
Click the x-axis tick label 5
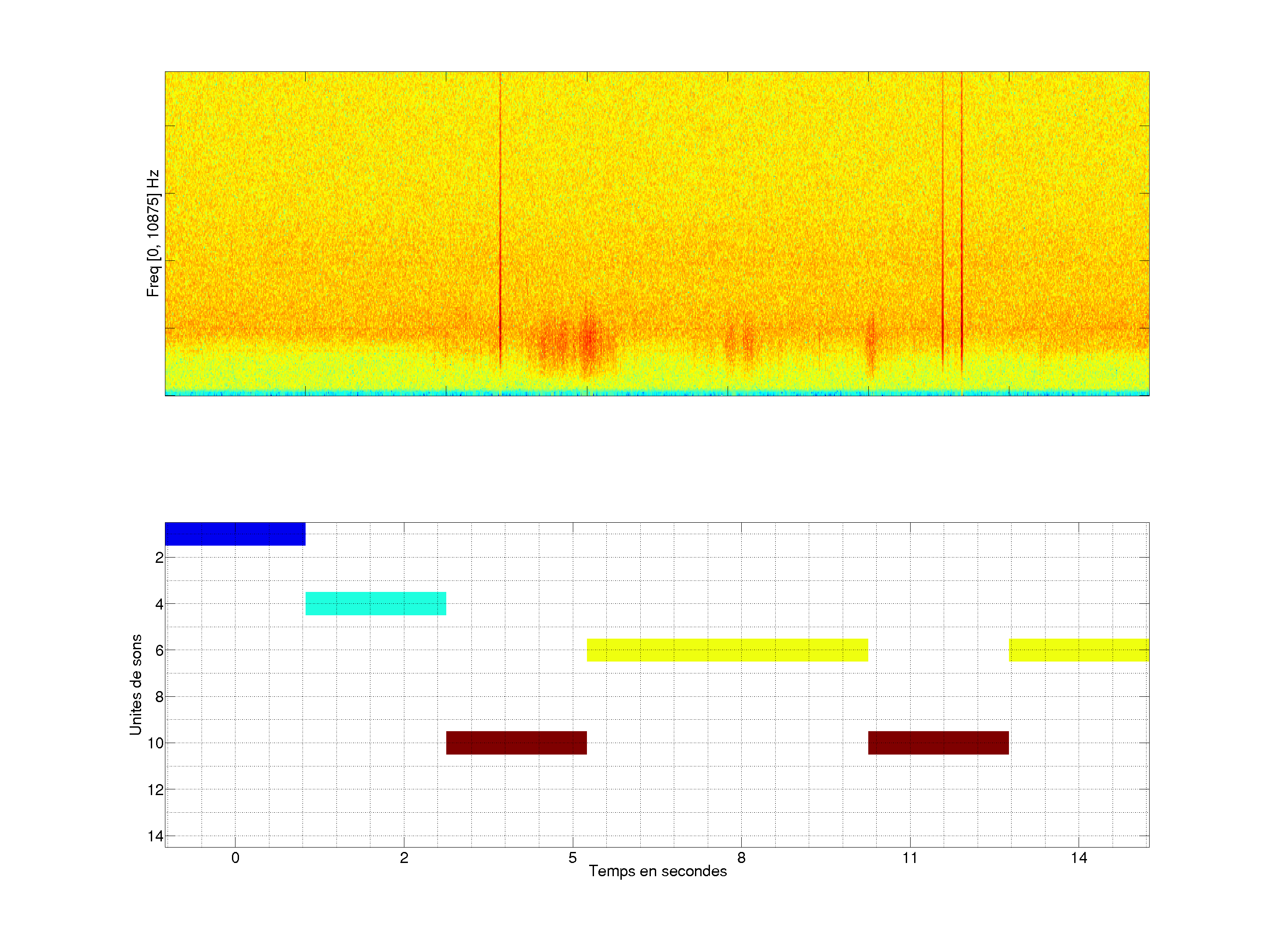572,858
